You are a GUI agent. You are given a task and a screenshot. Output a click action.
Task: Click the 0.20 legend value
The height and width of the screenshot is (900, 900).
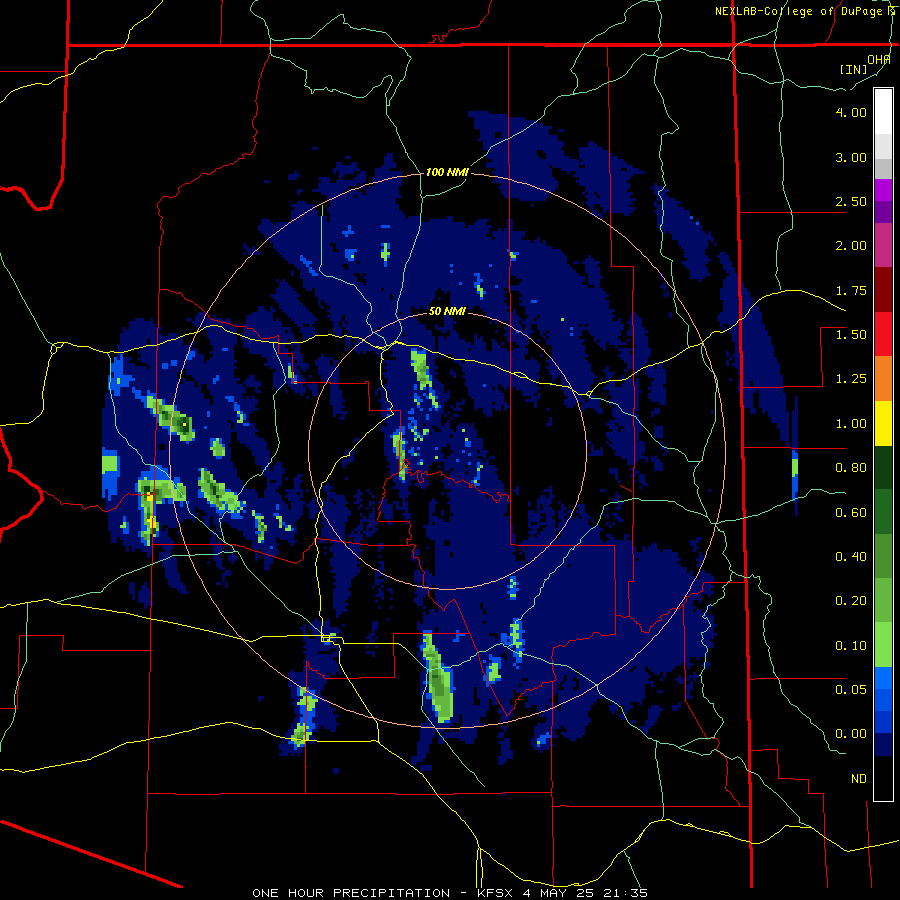(851, 601)
